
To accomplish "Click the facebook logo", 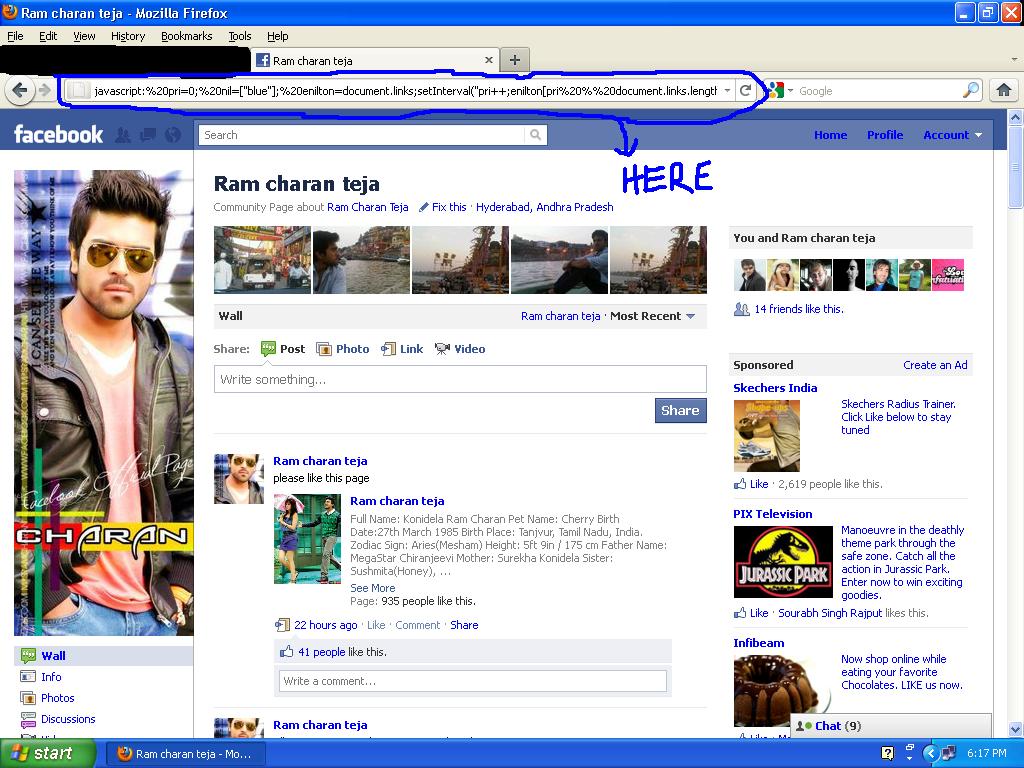I will (58, 135).
